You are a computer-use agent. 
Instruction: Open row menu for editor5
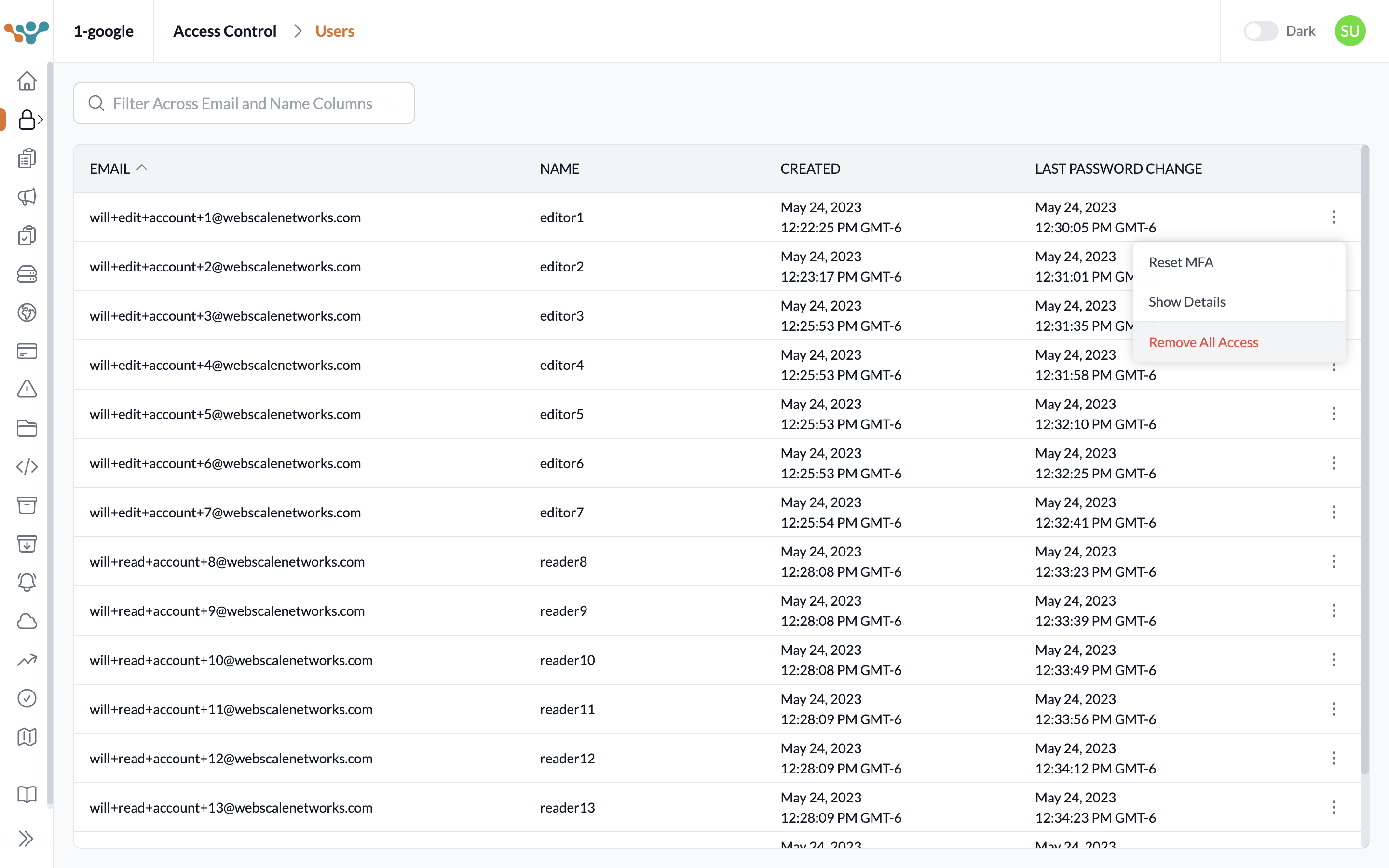pos(1334,414)
